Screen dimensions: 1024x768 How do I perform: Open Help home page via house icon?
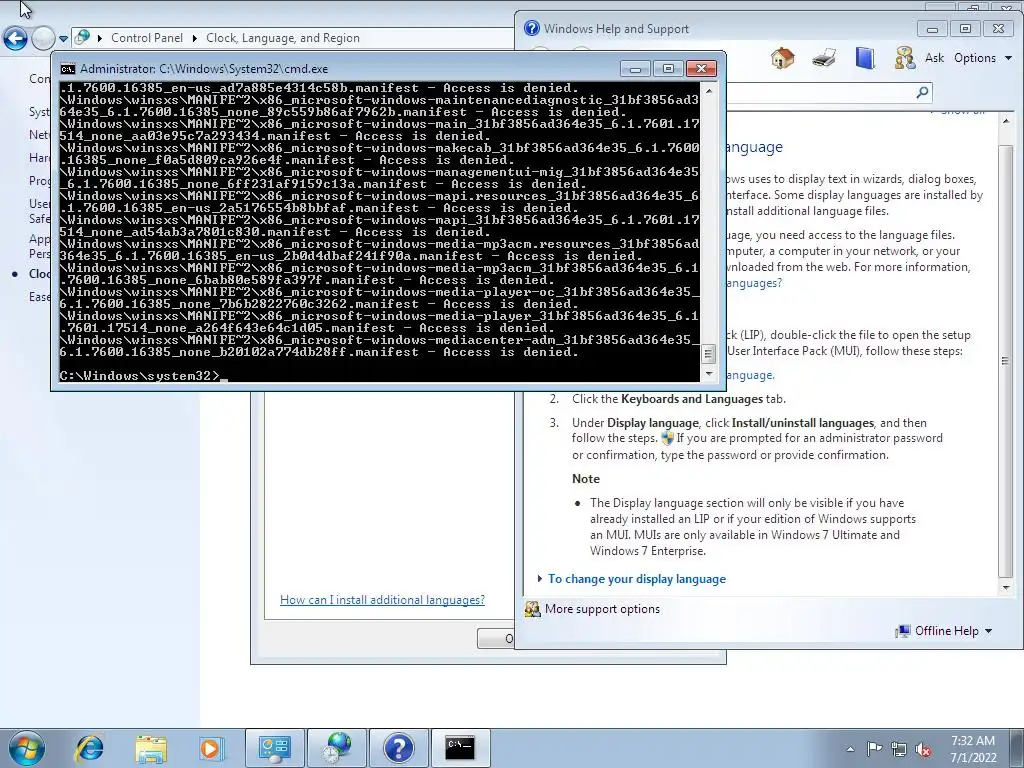coord(782,58)
